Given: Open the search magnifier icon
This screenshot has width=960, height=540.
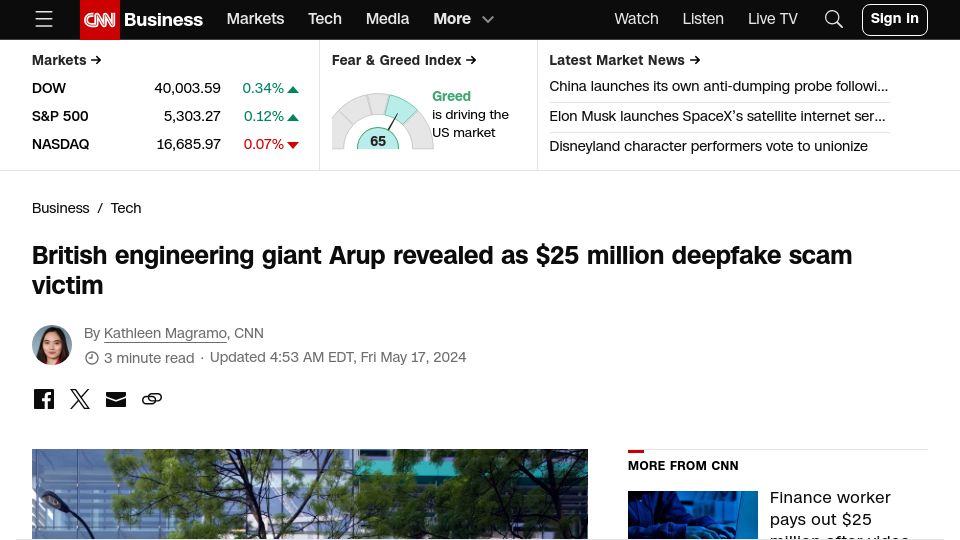Looking at the screenshot, I should click(833, 19).
